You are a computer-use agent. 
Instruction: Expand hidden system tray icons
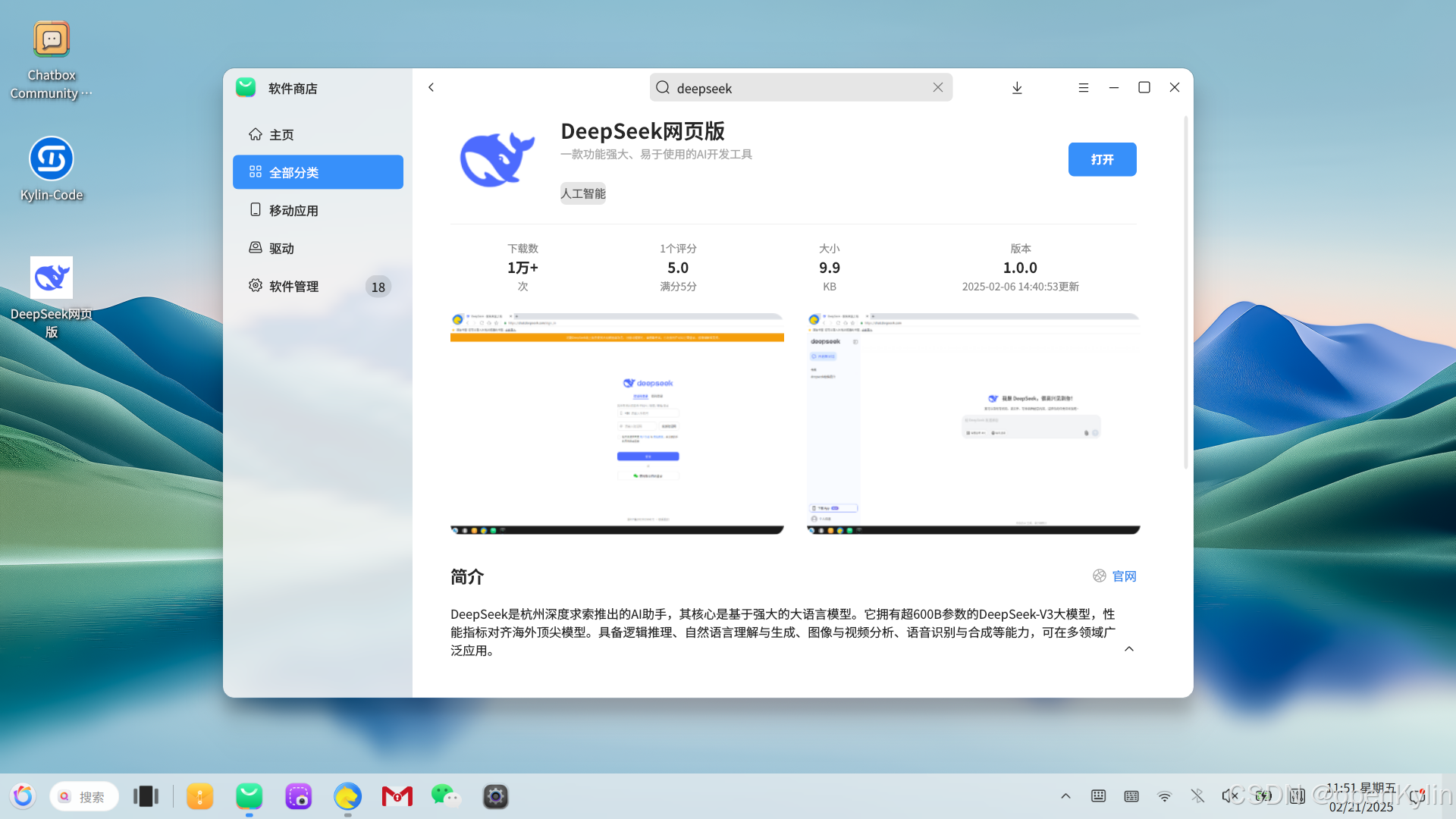point(1065,795)
